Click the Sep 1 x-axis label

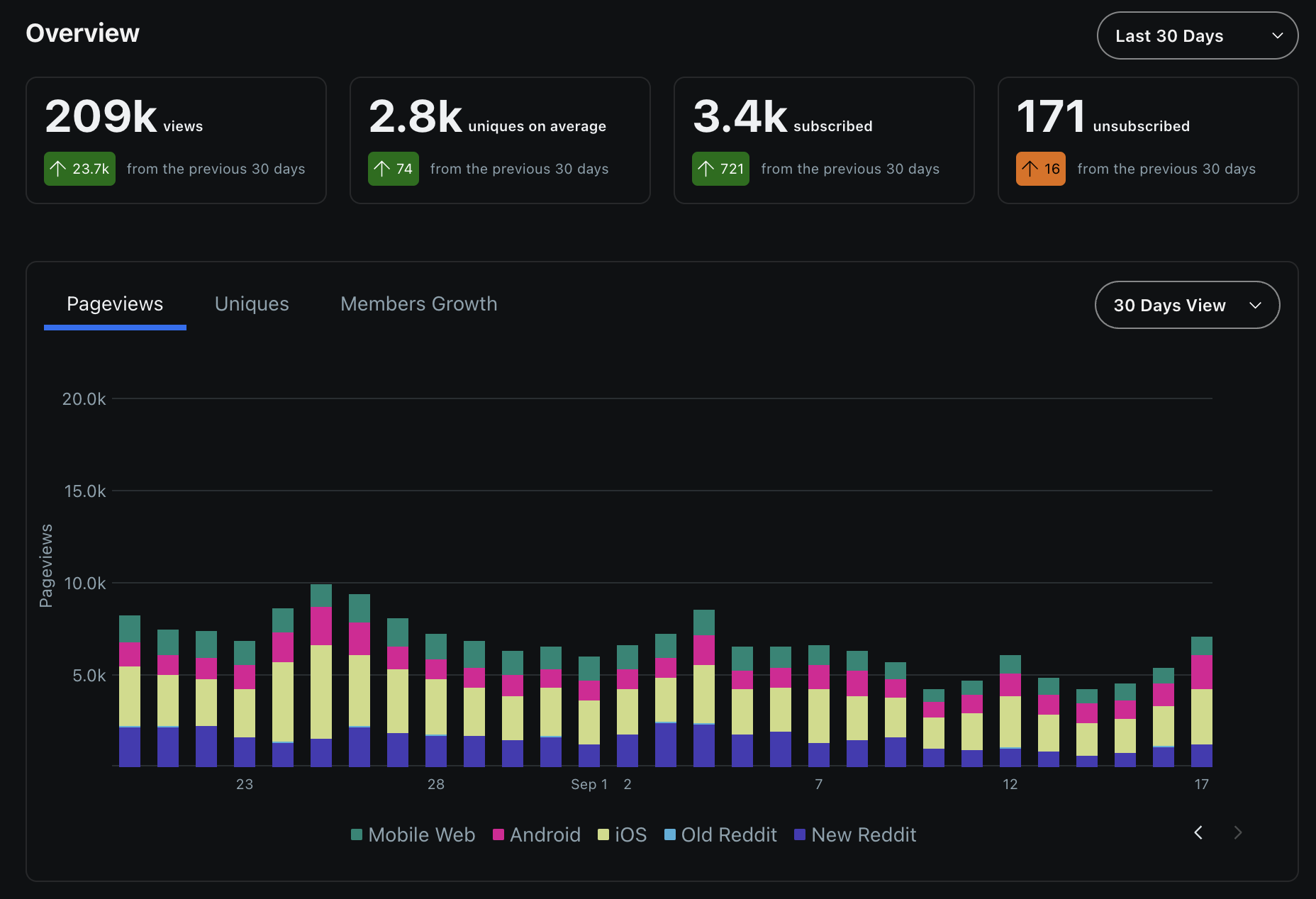(589, 784)
